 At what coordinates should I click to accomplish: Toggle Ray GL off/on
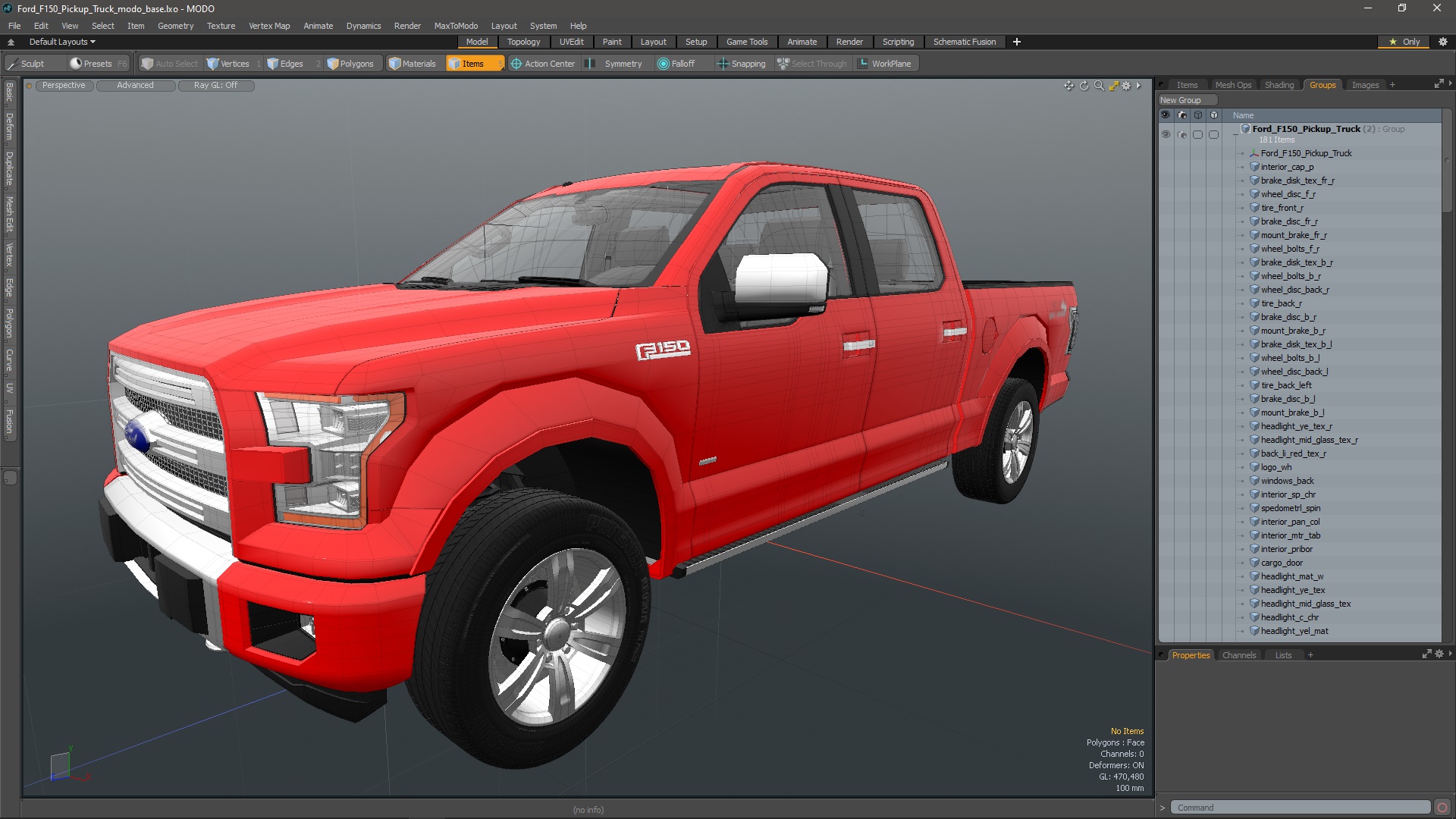point(215,86)
